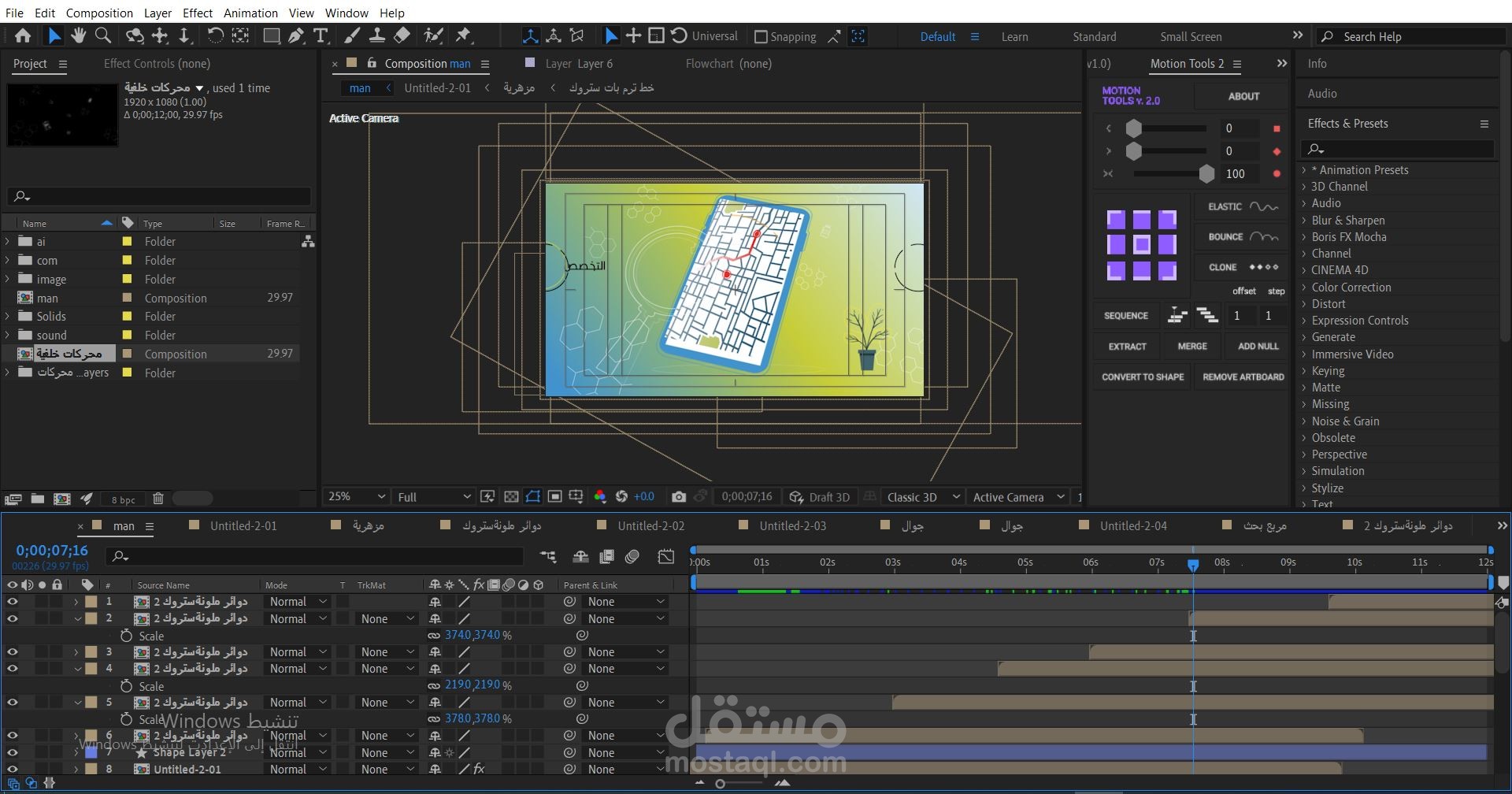Click the current time indicator playhead
Image resolution: width=1512 pixels, height=794 pixels.
click(x=1193, y=565)
